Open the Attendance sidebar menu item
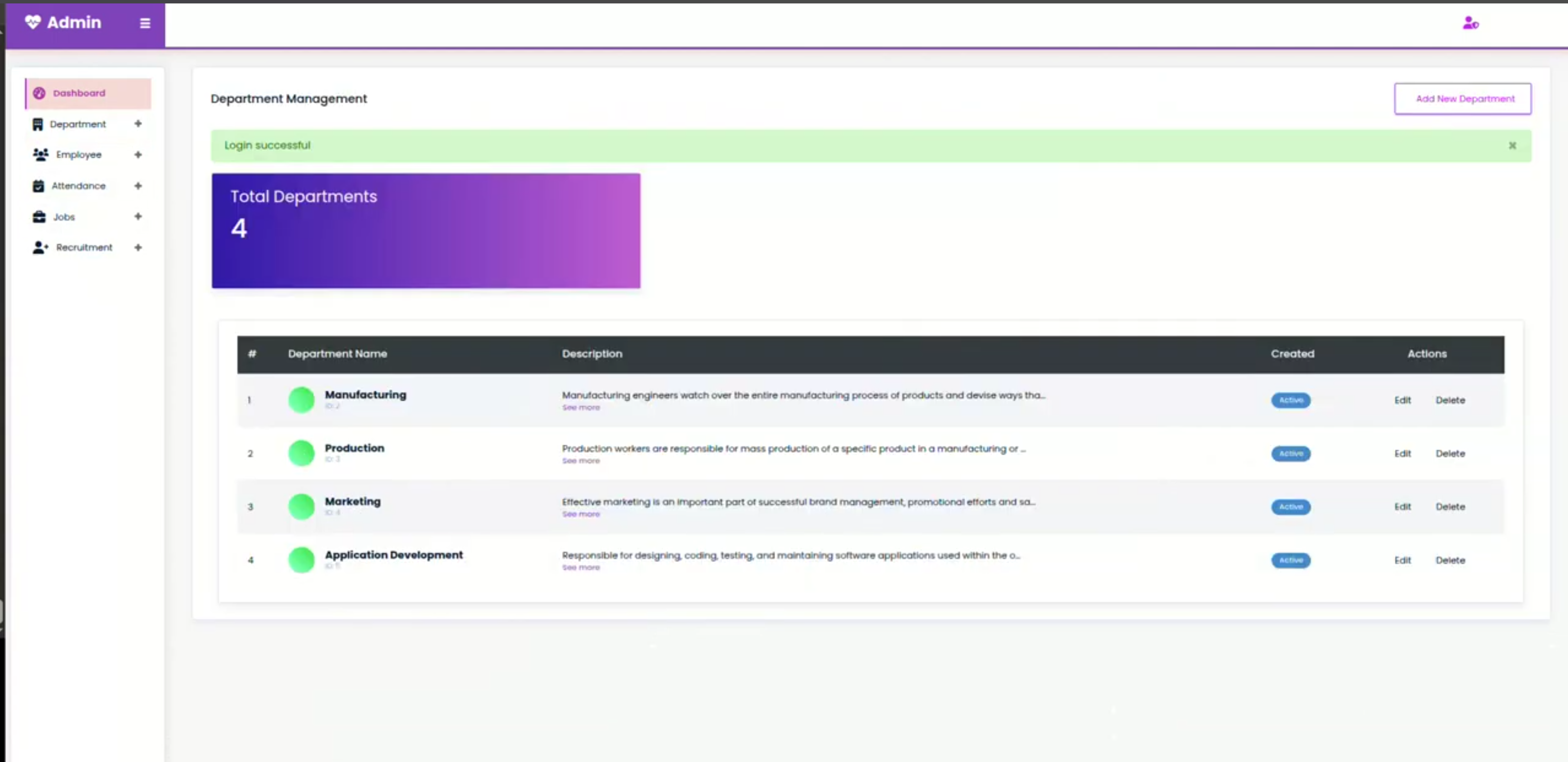 (x=88, y=186)
